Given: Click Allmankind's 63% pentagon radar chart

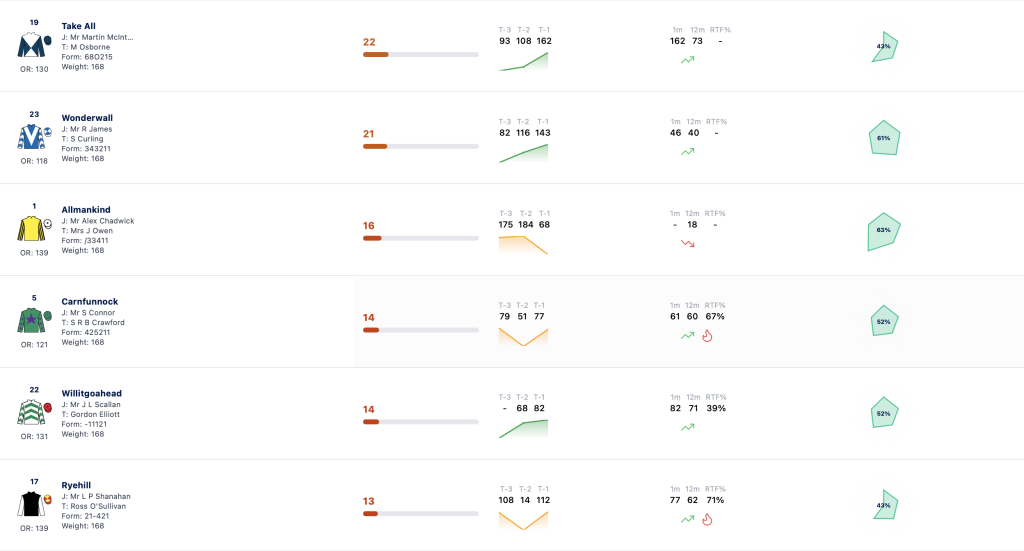Looking at the screenshot, I should point(884,231).
